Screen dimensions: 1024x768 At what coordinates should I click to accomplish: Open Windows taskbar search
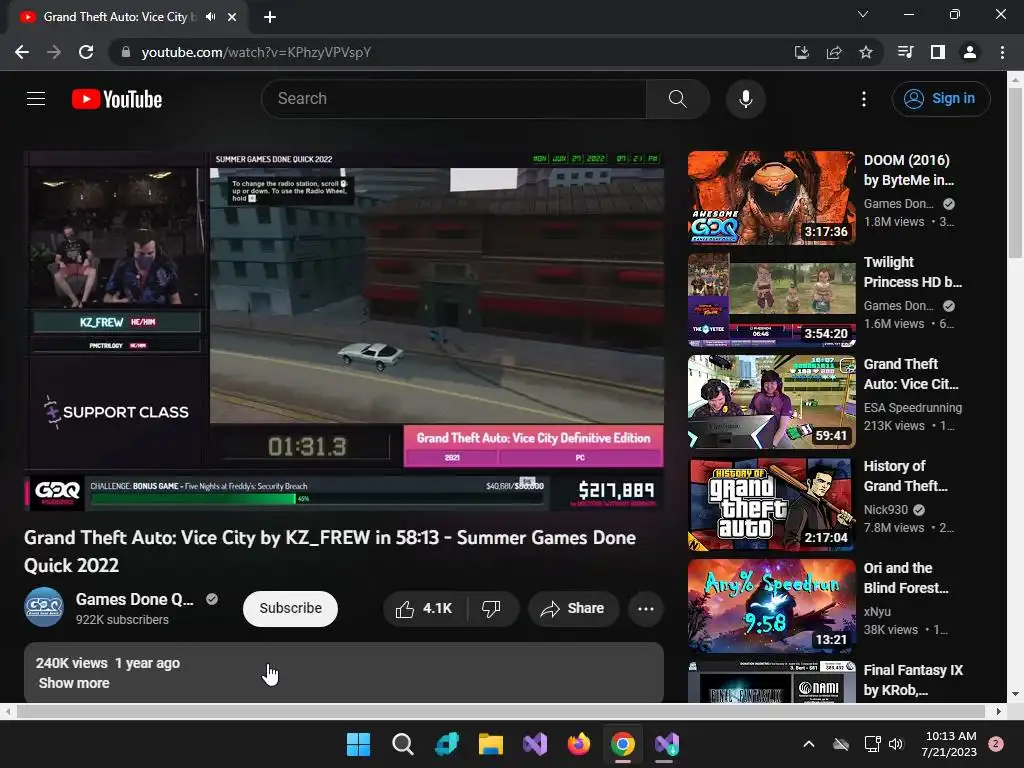[402, 744]
